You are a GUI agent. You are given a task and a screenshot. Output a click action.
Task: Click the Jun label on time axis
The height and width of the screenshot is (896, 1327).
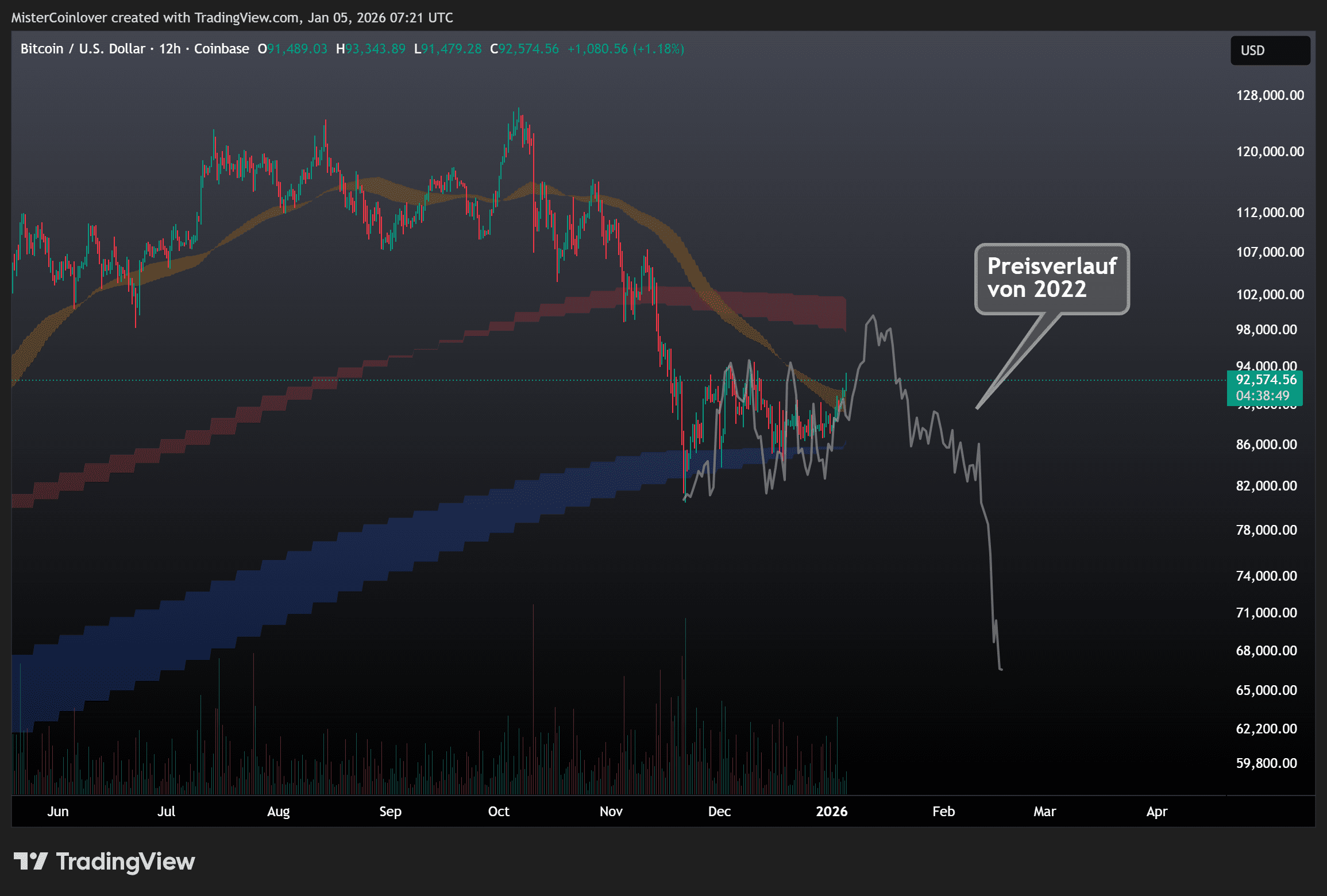click(x=58, y=812)
